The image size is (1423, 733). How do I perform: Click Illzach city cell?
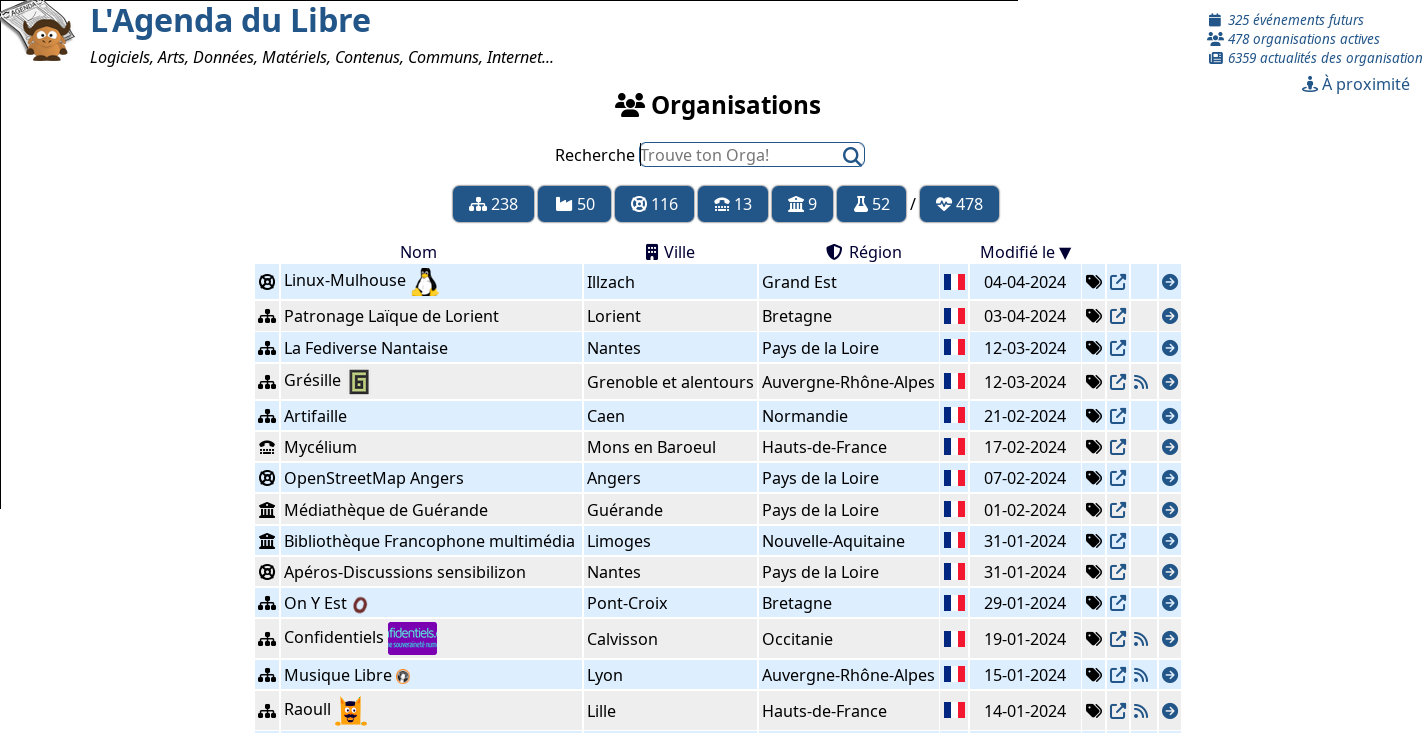(x=670, y=282)
